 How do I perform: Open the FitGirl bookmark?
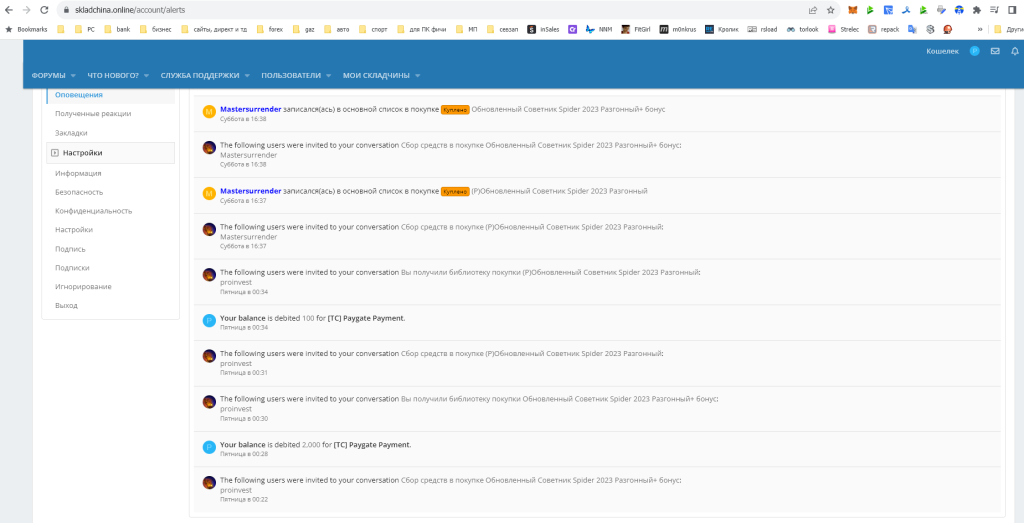tap(635, 29)
